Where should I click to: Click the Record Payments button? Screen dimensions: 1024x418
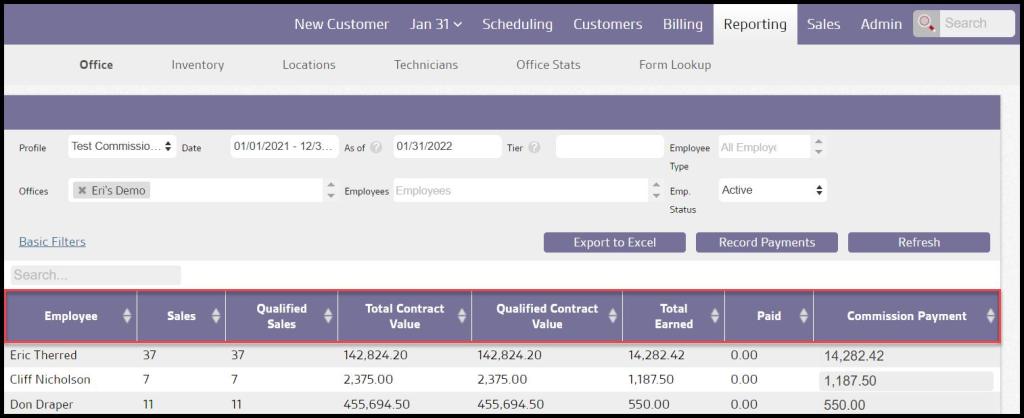(x=766, y=242)
